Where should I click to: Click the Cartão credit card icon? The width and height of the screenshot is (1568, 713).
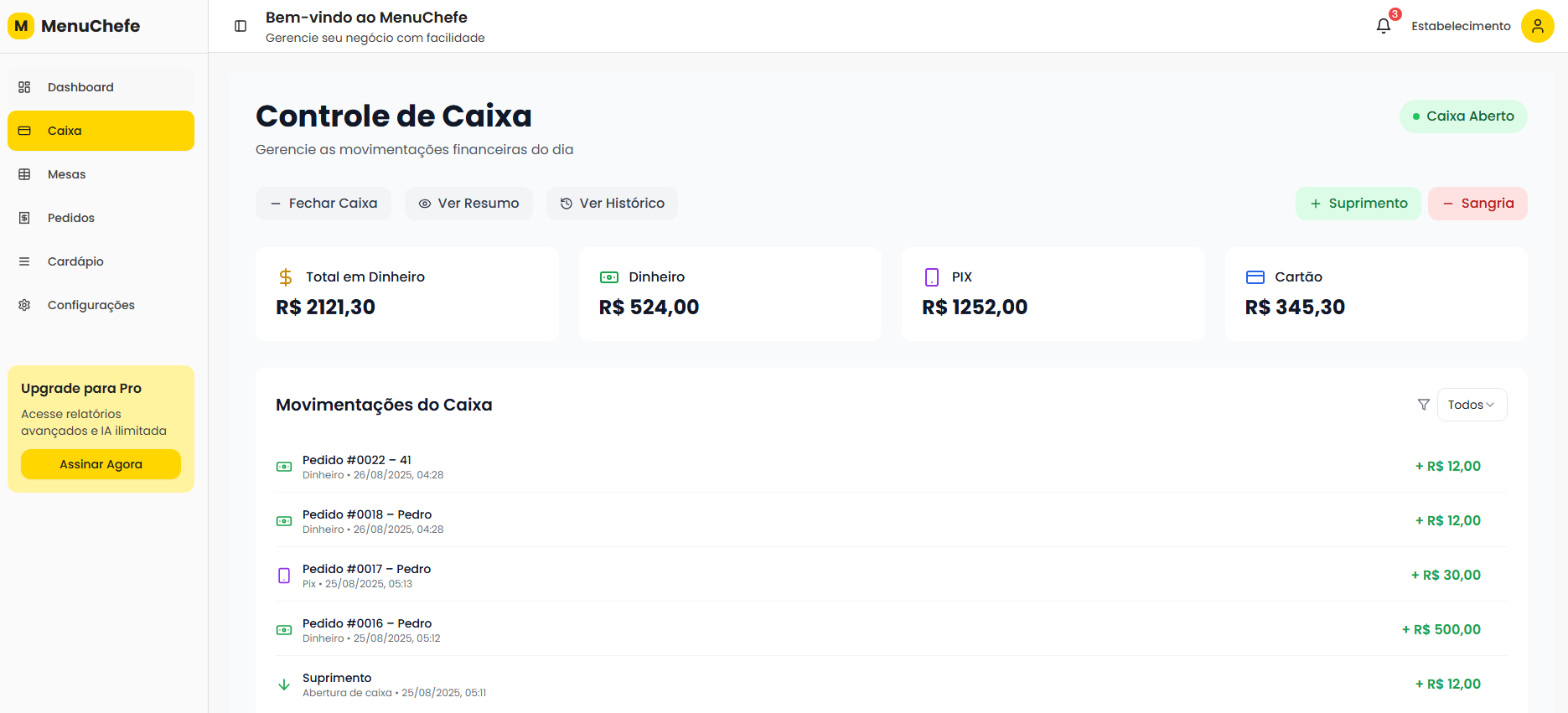tap(1255, 277)
